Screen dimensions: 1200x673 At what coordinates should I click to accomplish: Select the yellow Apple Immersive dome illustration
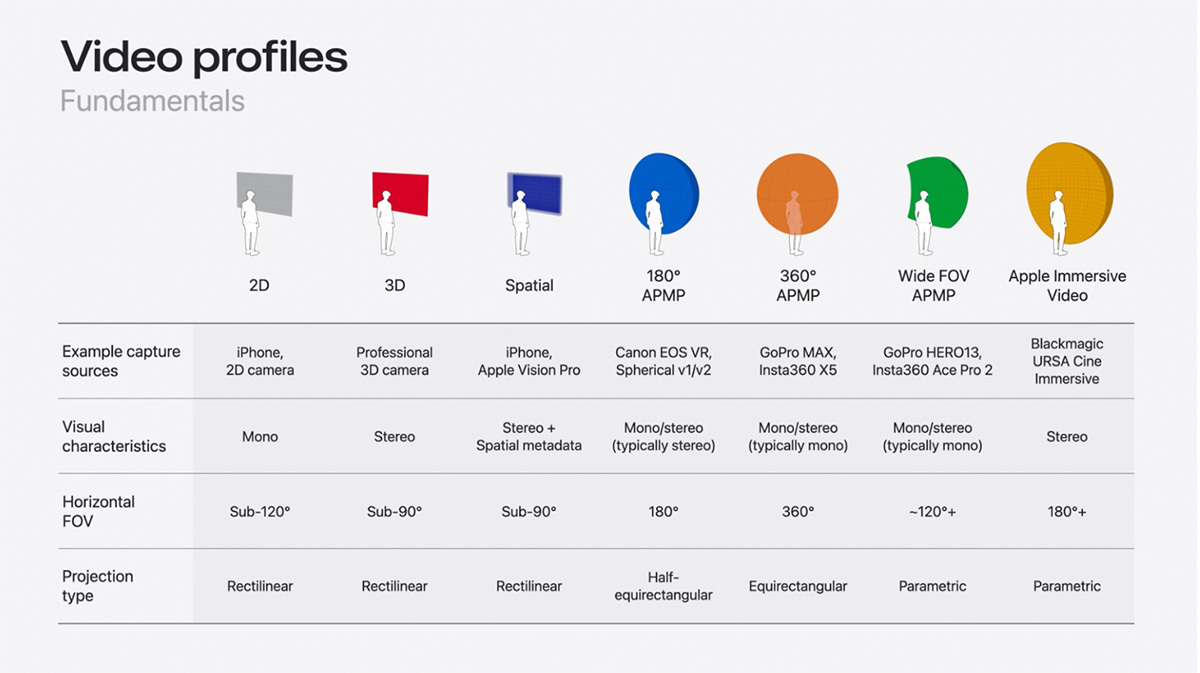(1070, 192)
